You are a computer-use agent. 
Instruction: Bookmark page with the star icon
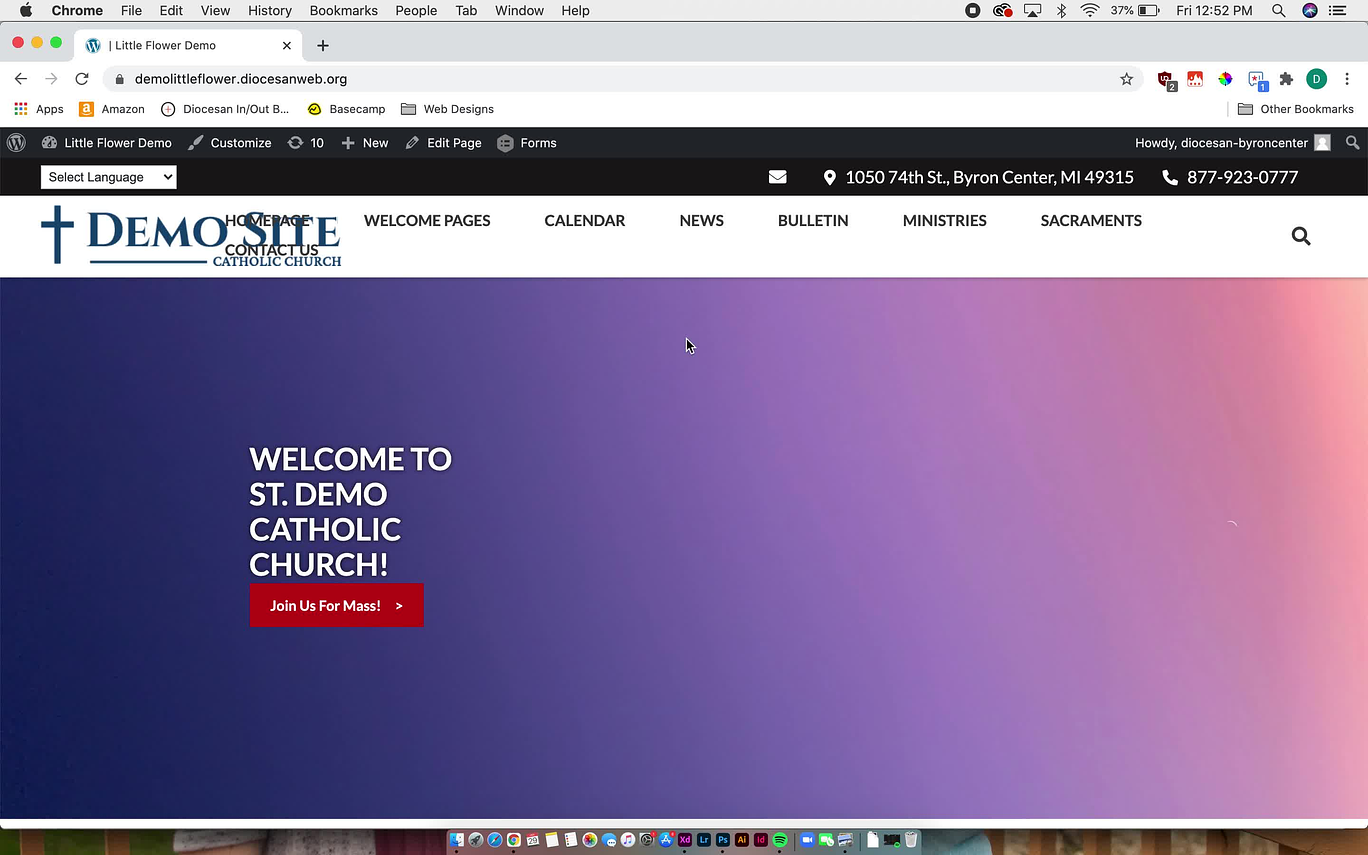[x=1126, y=79]
